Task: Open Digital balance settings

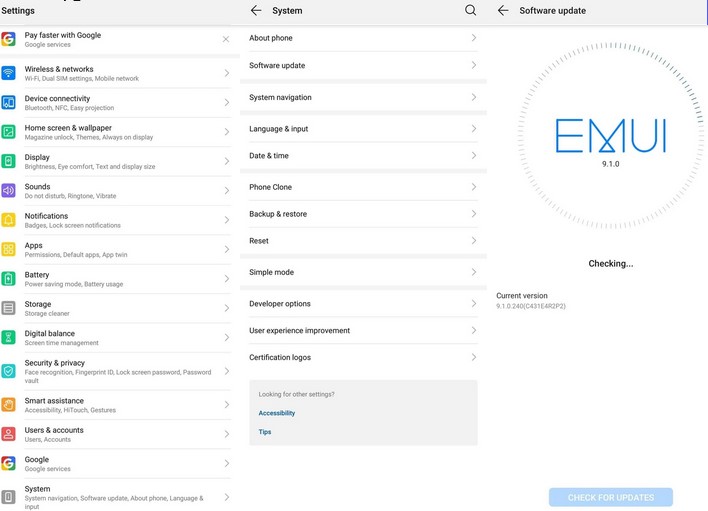Action: pyautogui.click(x=116, y=337)
